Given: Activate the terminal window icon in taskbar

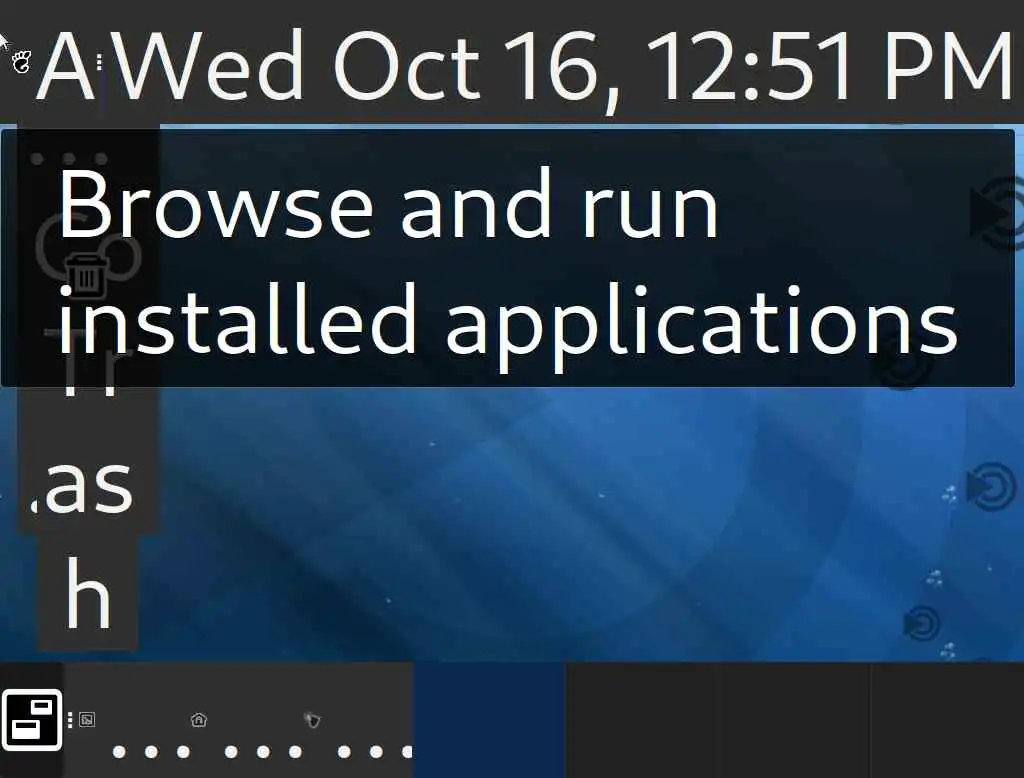Looking at the screenshot, I should (x=87, y=720).
